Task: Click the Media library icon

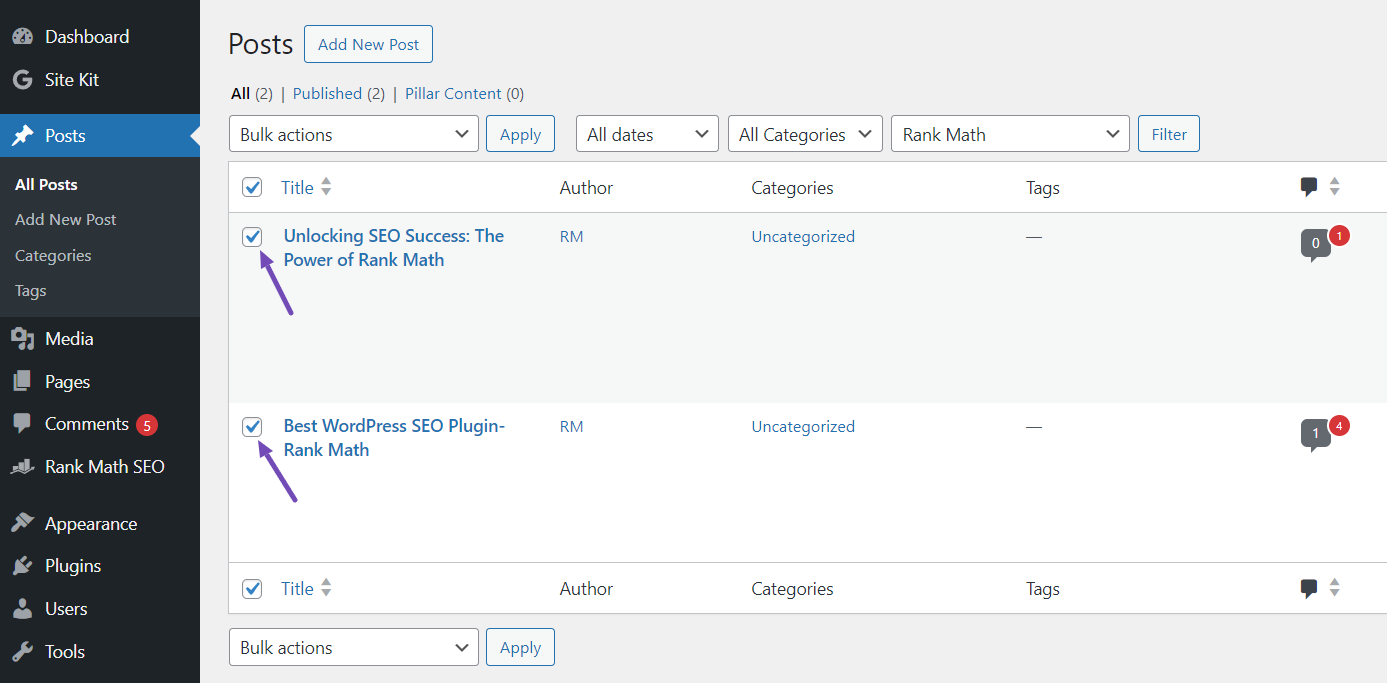Action: [22, 339]
